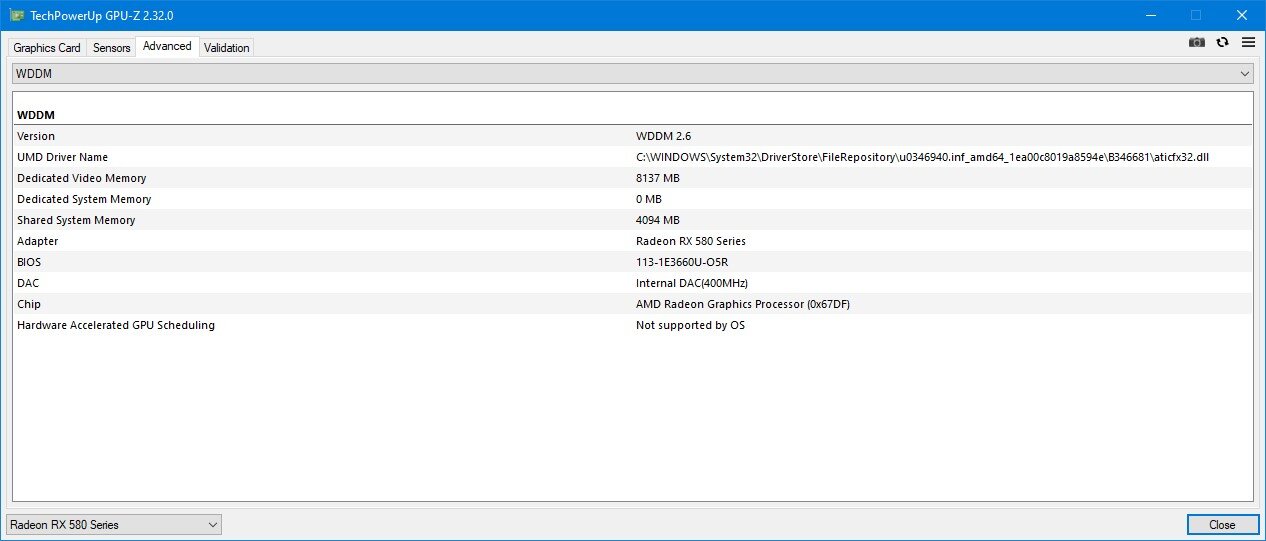Click the DAC row label

coord(29,283)
